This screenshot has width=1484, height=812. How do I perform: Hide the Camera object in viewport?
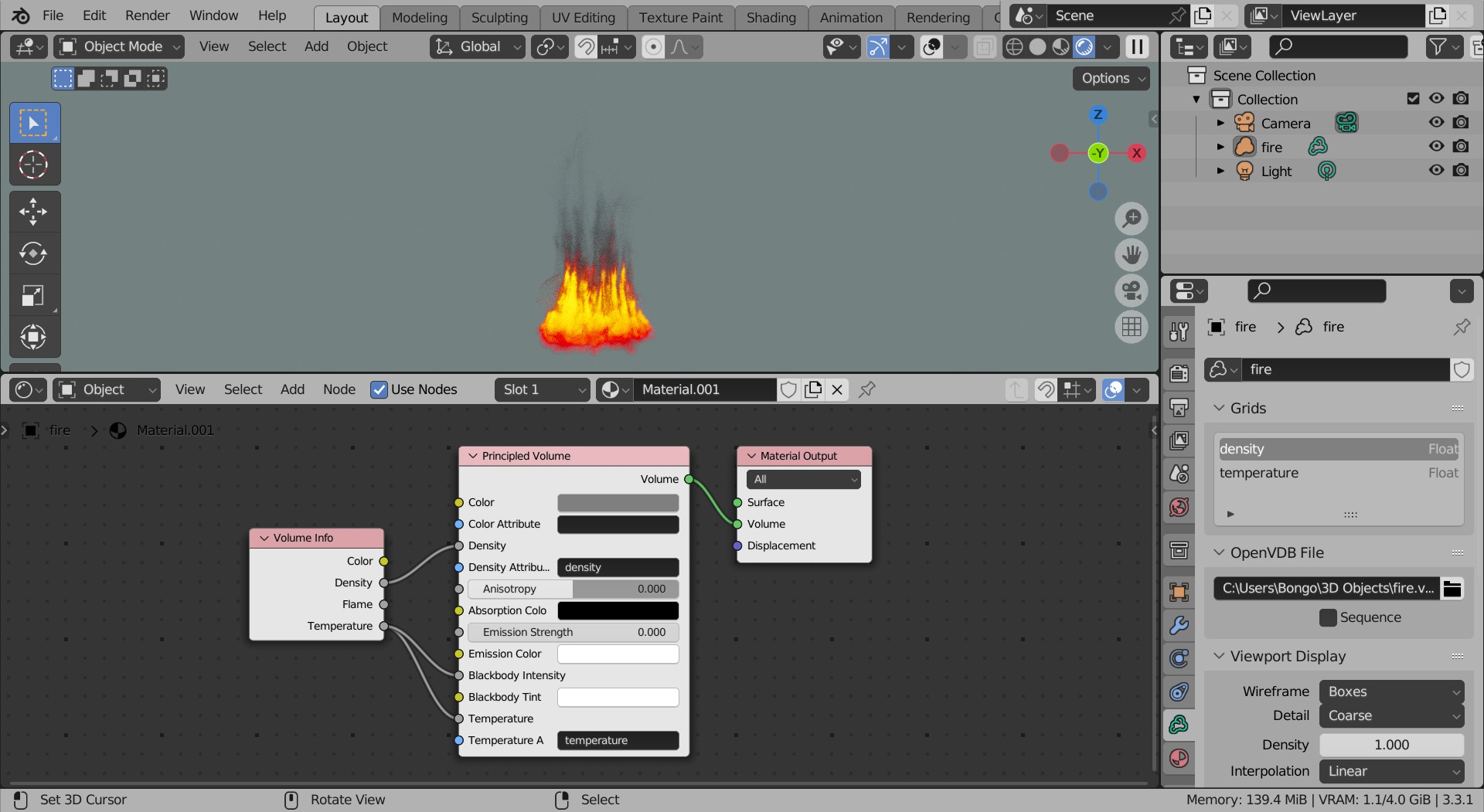(x=1436, y=122)
